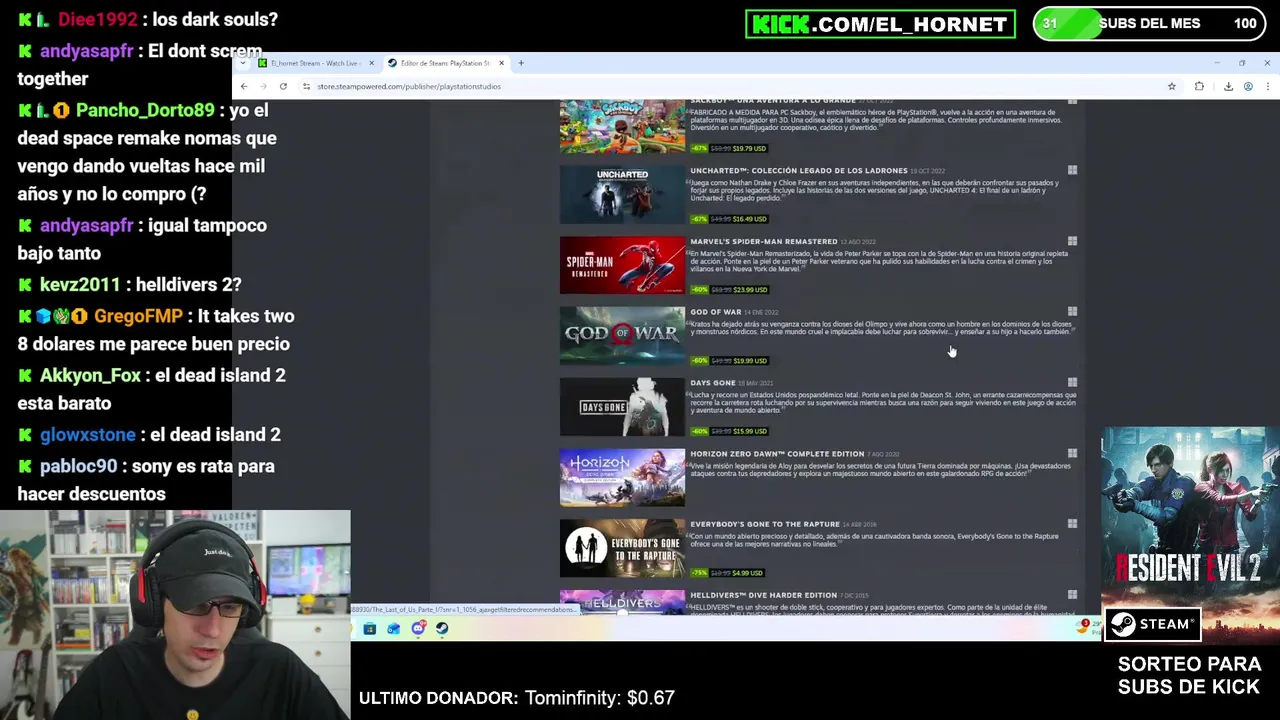
Task: Click the God of War title link
Action: click(x=715, y=312)
